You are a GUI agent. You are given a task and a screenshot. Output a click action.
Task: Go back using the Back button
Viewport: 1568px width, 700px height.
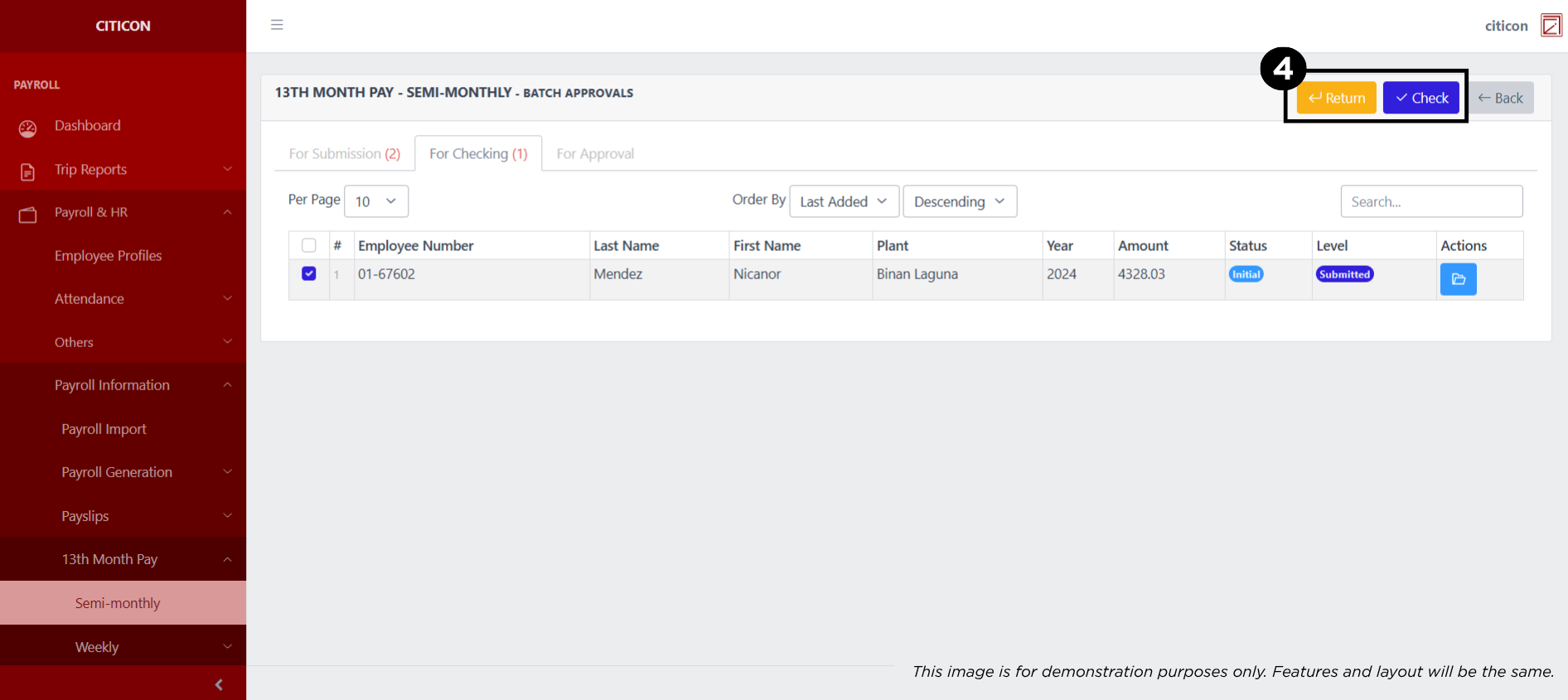pos(1501,98)
